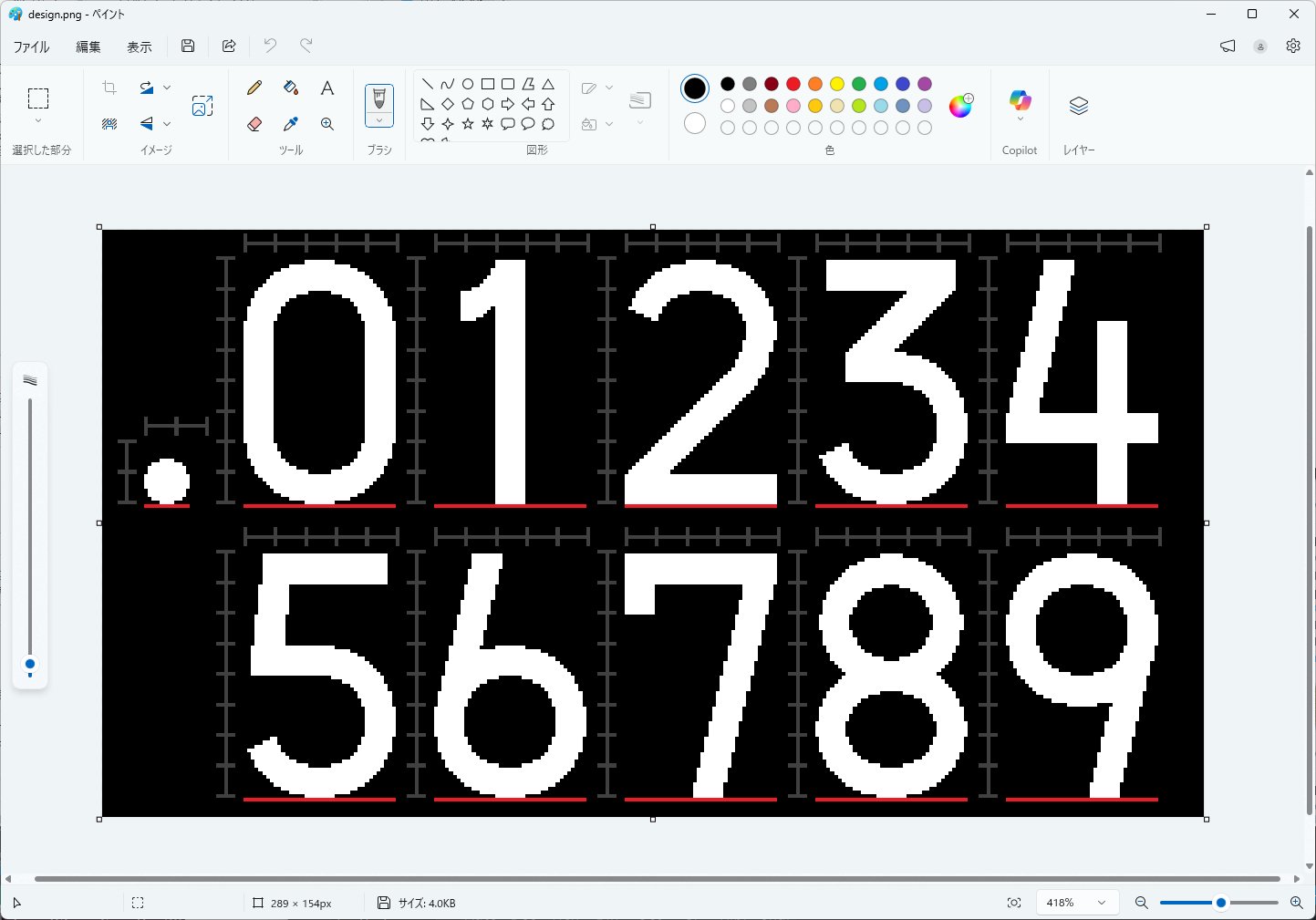Expand the flip dropdown arrow
This screenshot has width=1316, height=920.
pyautogui.click(x=167, y=123)
